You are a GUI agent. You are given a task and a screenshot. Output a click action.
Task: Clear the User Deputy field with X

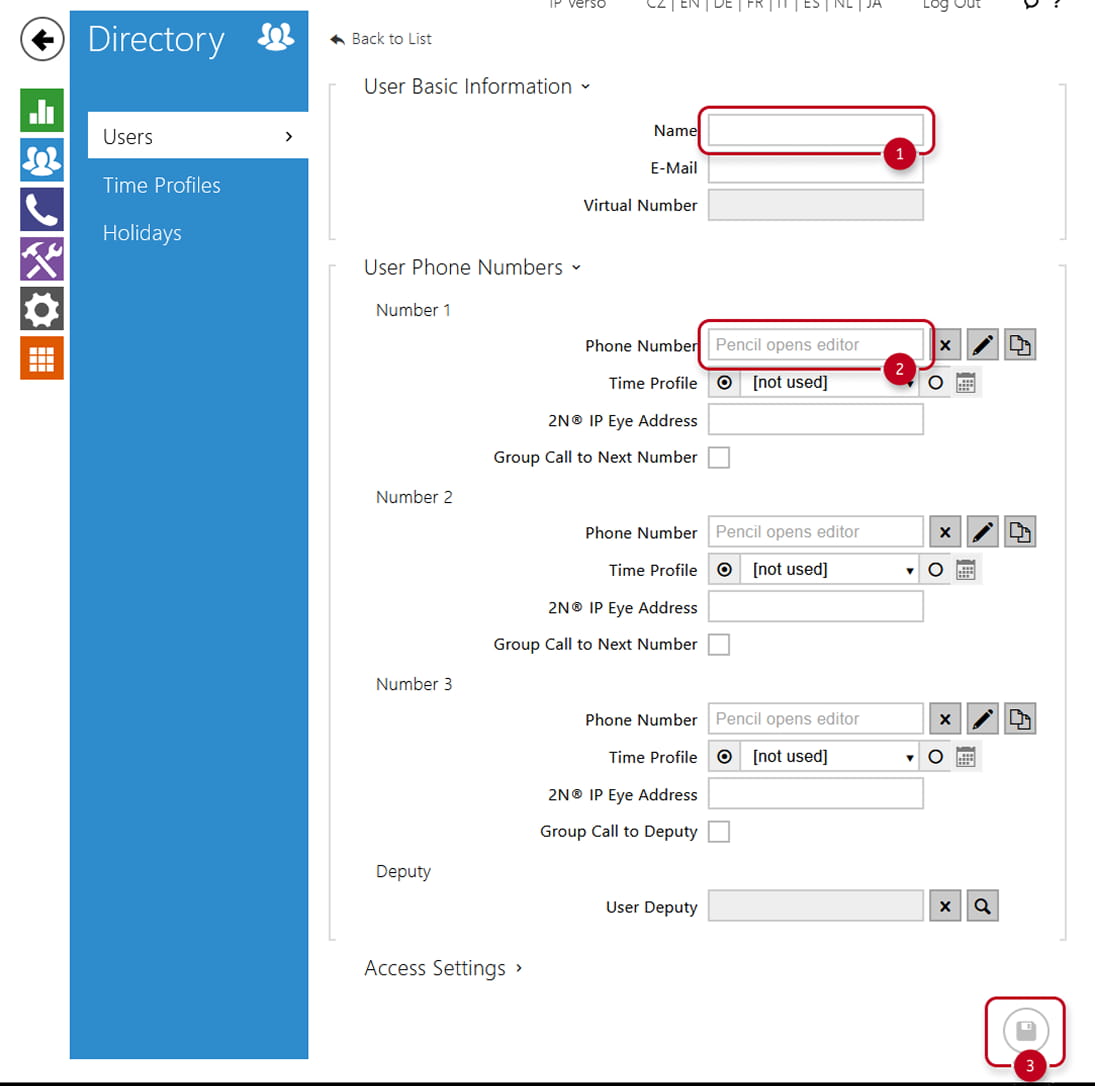tap(945, 907)
